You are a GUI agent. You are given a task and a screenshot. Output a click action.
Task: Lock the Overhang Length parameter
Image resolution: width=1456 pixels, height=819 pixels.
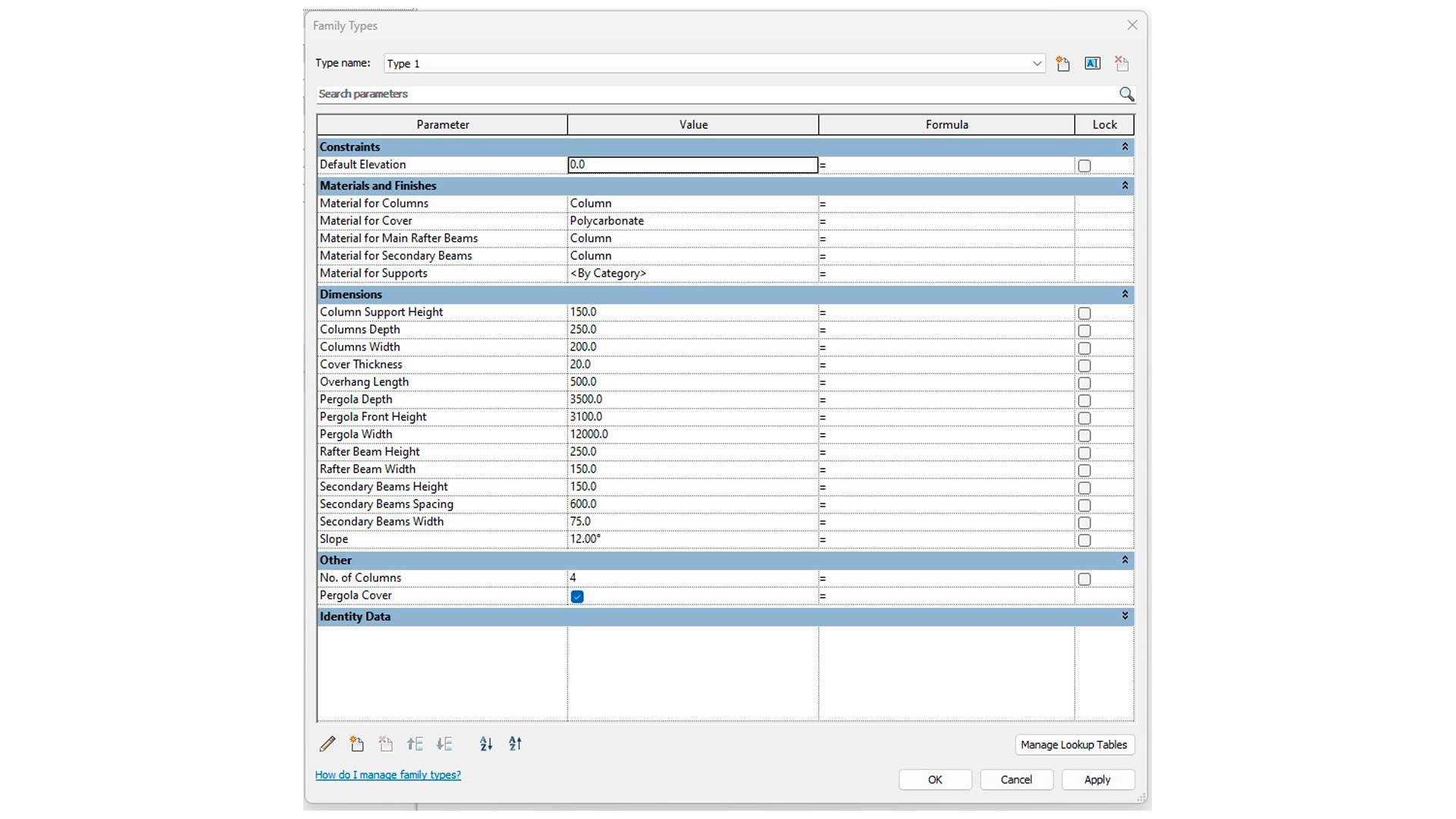[x=1084, y=383]
